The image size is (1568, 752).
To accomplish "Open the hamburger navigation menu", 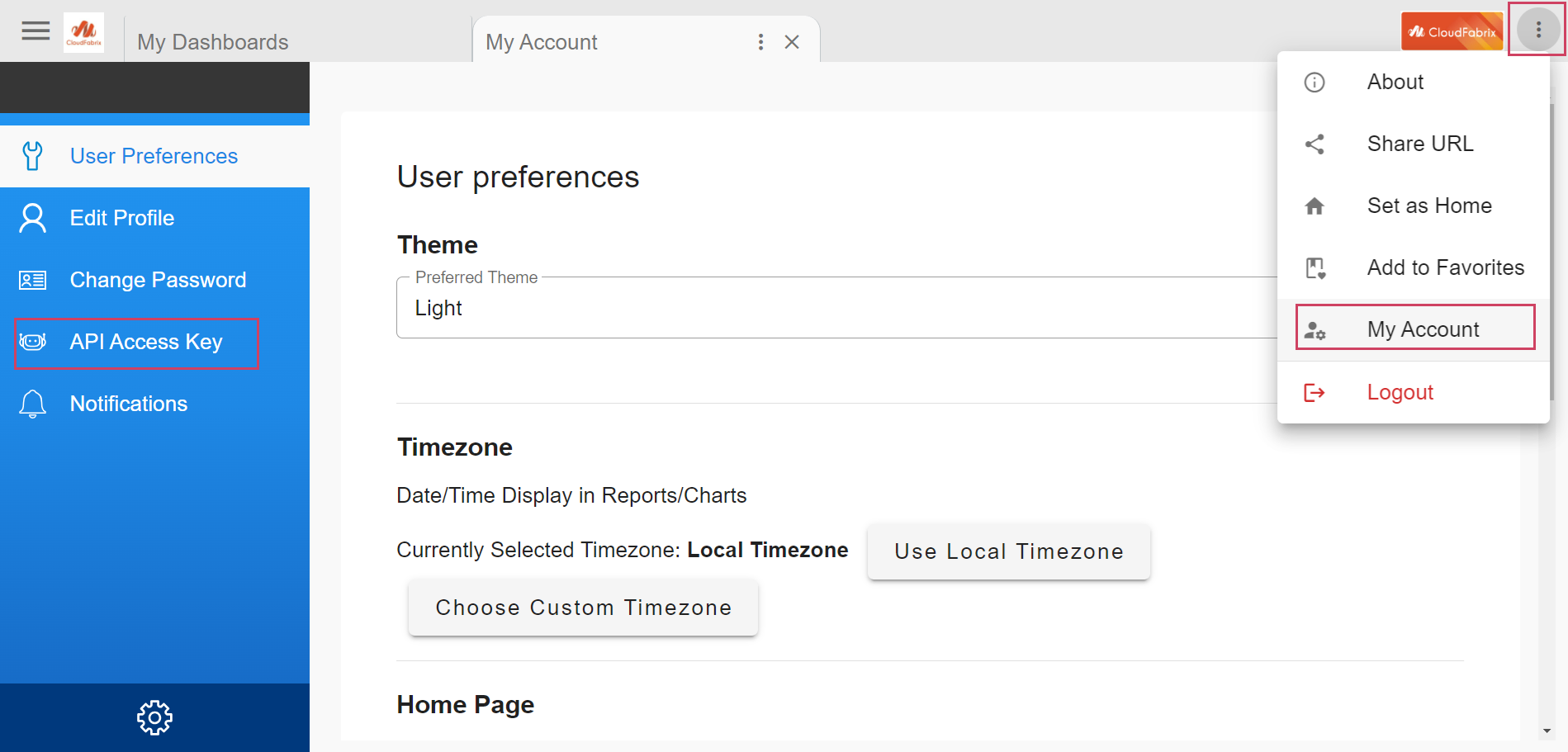I will pyautogui.click(x=36, y=31).
